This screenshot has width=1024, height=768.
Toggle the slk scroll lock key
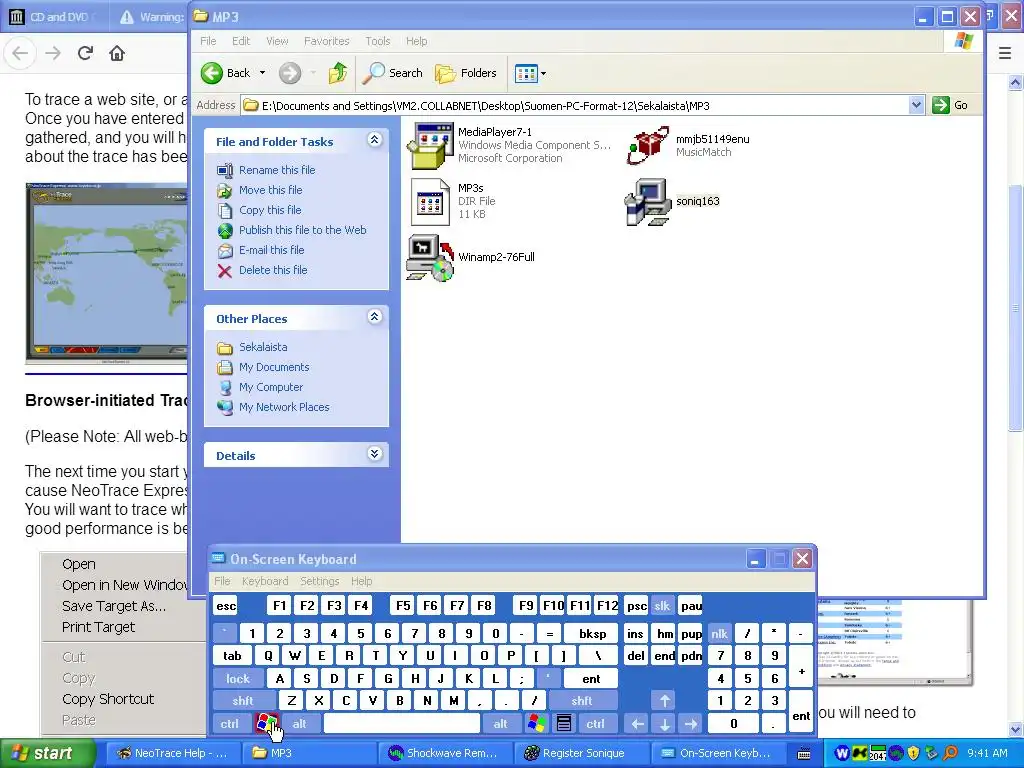[x=662, y=606]
